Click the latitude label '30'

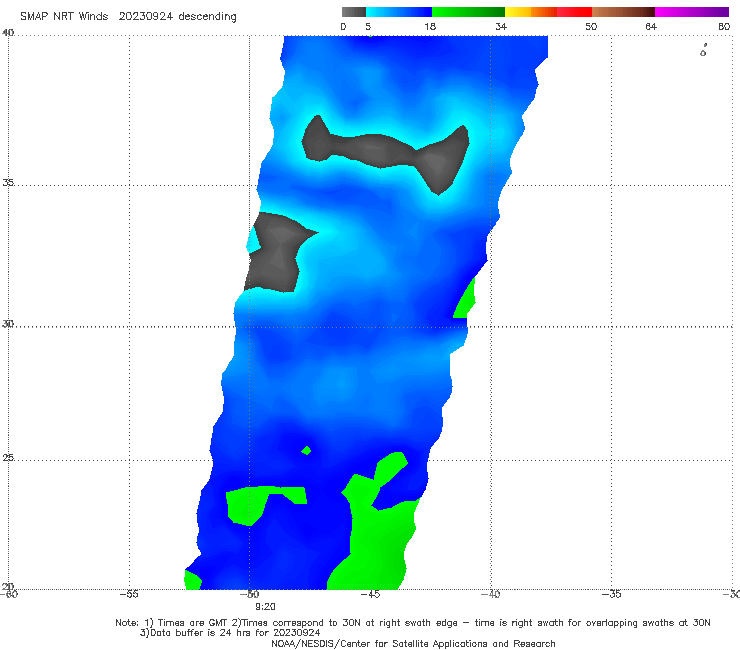click(x=8, y=324)
